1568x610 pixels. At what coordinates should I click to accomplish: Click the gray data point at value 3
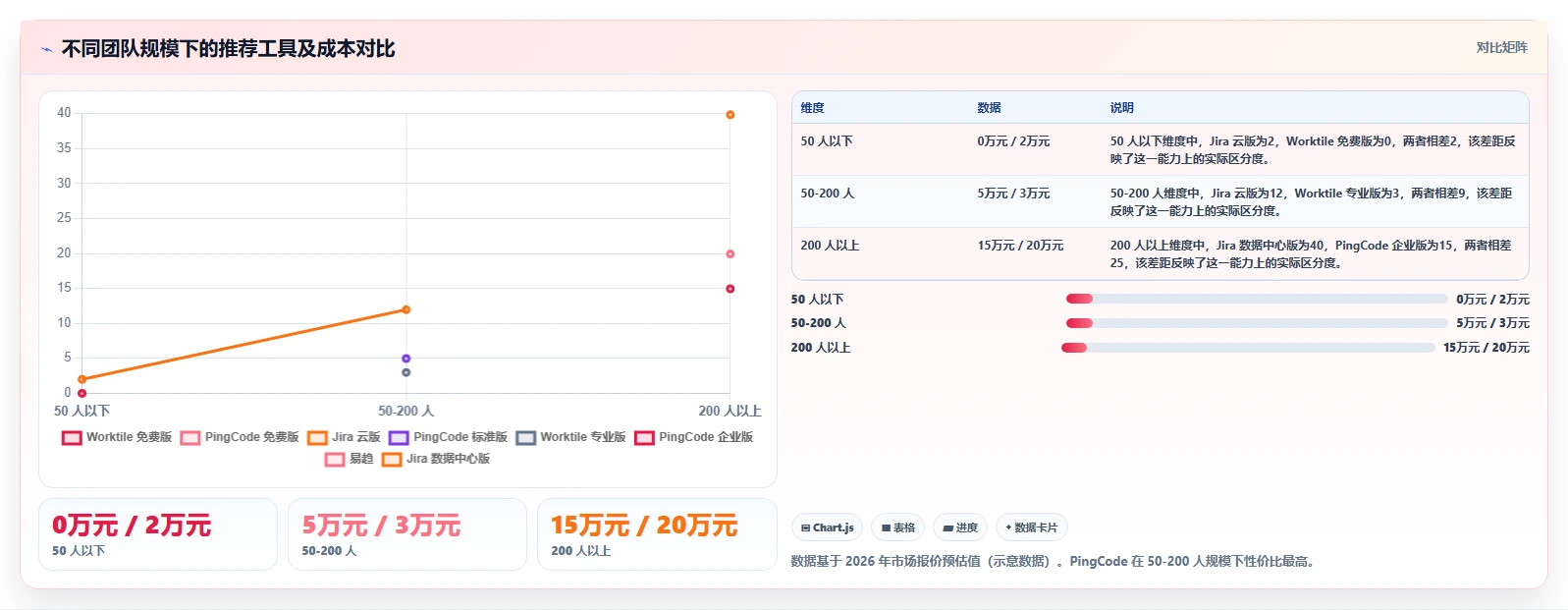click(406, 372)
